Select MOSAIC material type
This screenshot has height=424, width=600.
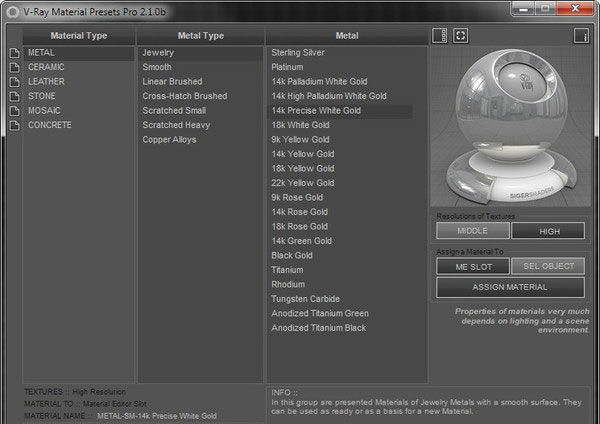79,111
